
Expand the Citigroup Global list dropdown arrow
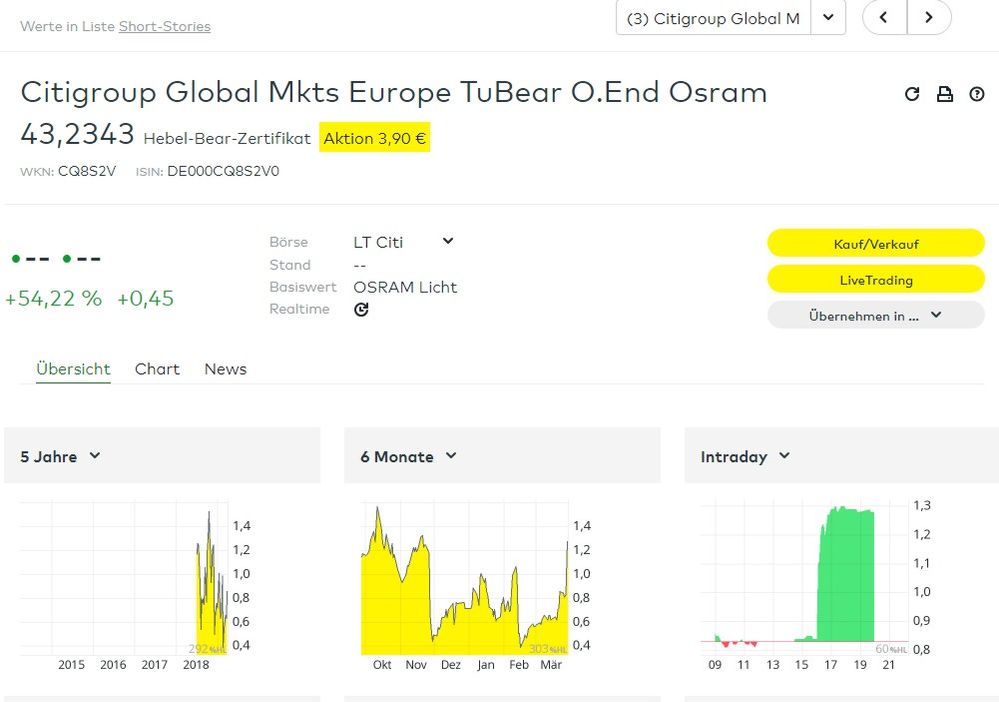[x=828, y=18]
